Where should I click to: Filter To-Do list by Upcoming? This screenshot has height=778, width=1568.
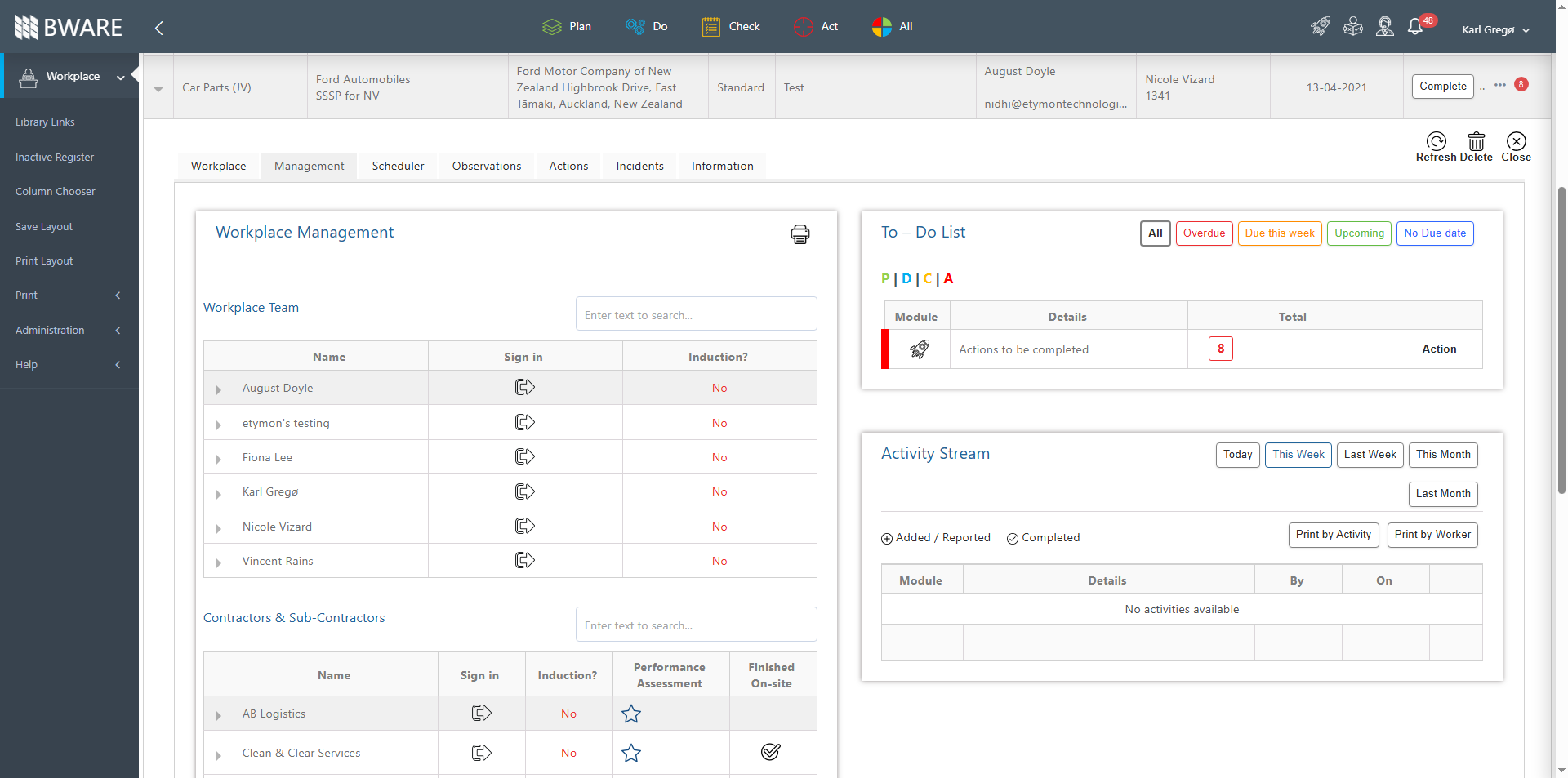[x=1359, y=233]
